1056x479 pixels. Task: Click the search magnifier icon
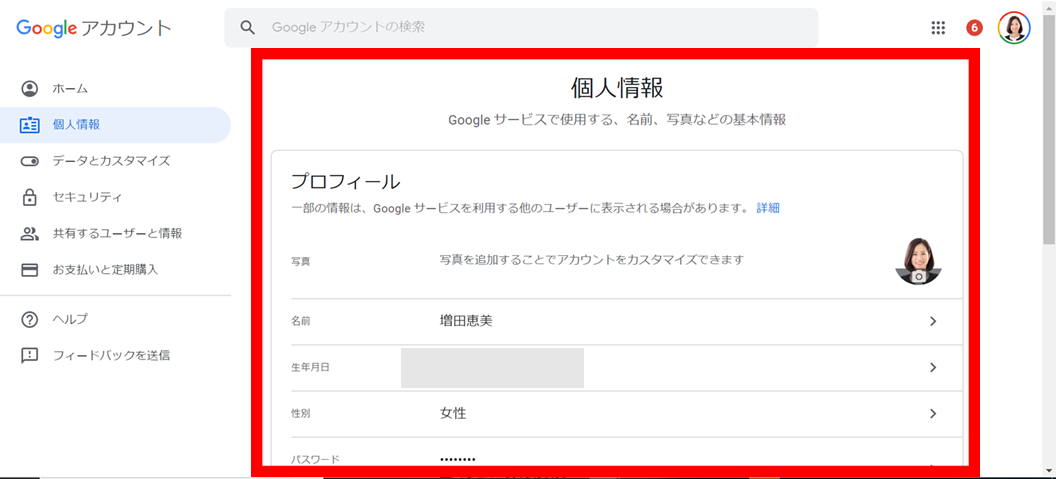[x=248, y=28]
